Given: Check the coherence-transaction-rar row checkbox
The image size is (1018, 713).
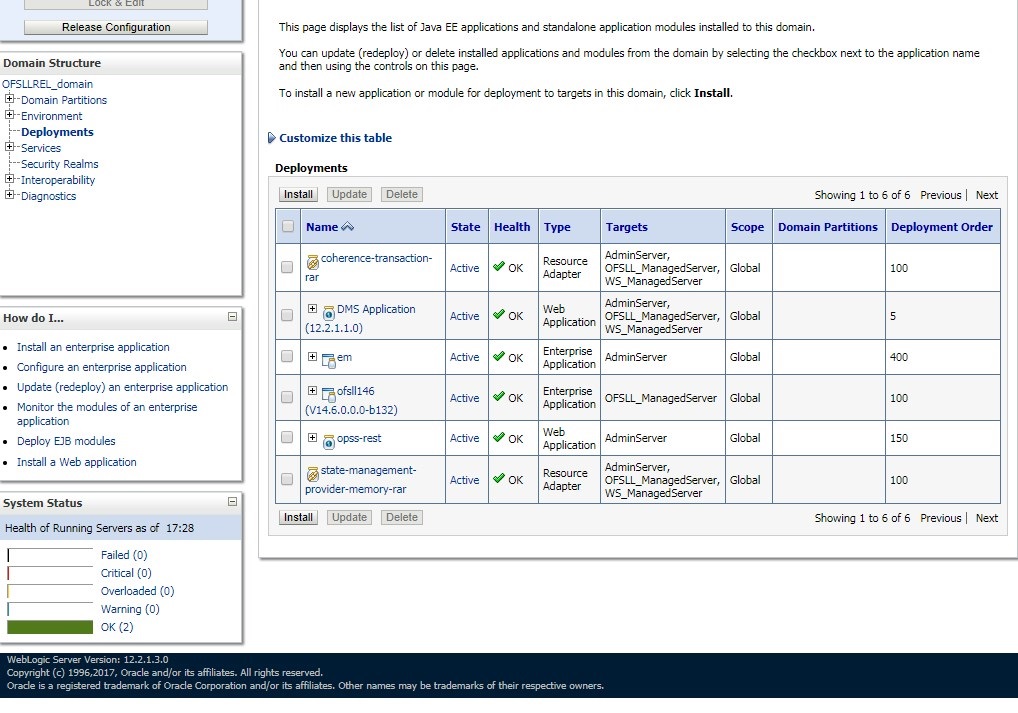Looking at the screenshot, I should pos(287,267).
